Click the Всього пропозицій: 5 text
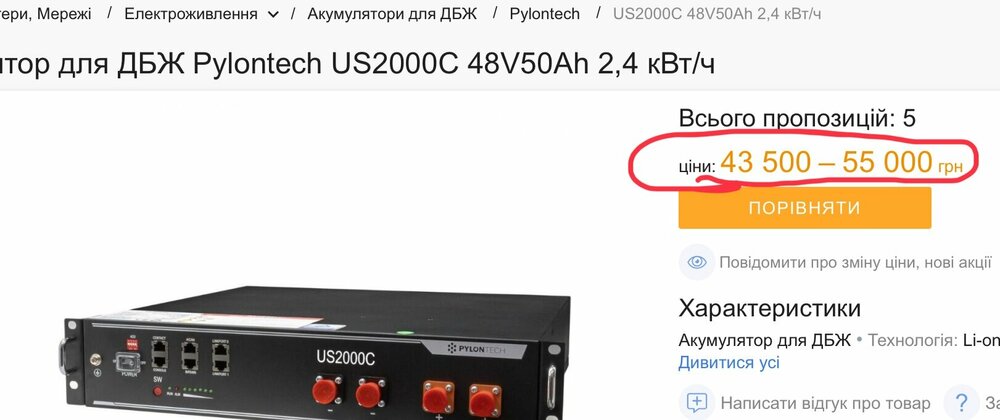1000x420 pixels. tap(797, 119)
